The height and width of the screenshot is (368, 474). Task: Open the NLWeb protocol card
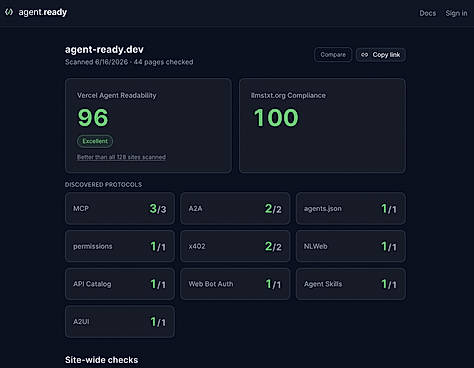[351, 246]
